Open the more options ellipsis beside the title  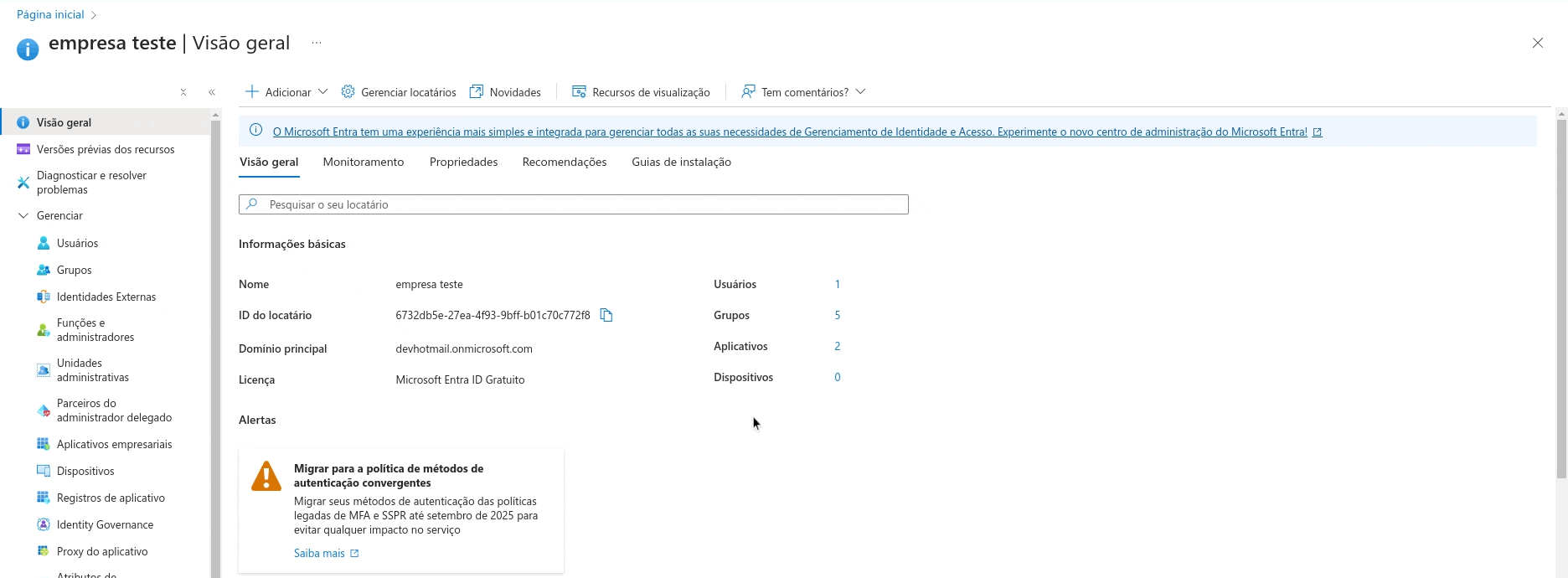(x=317, y=43)
